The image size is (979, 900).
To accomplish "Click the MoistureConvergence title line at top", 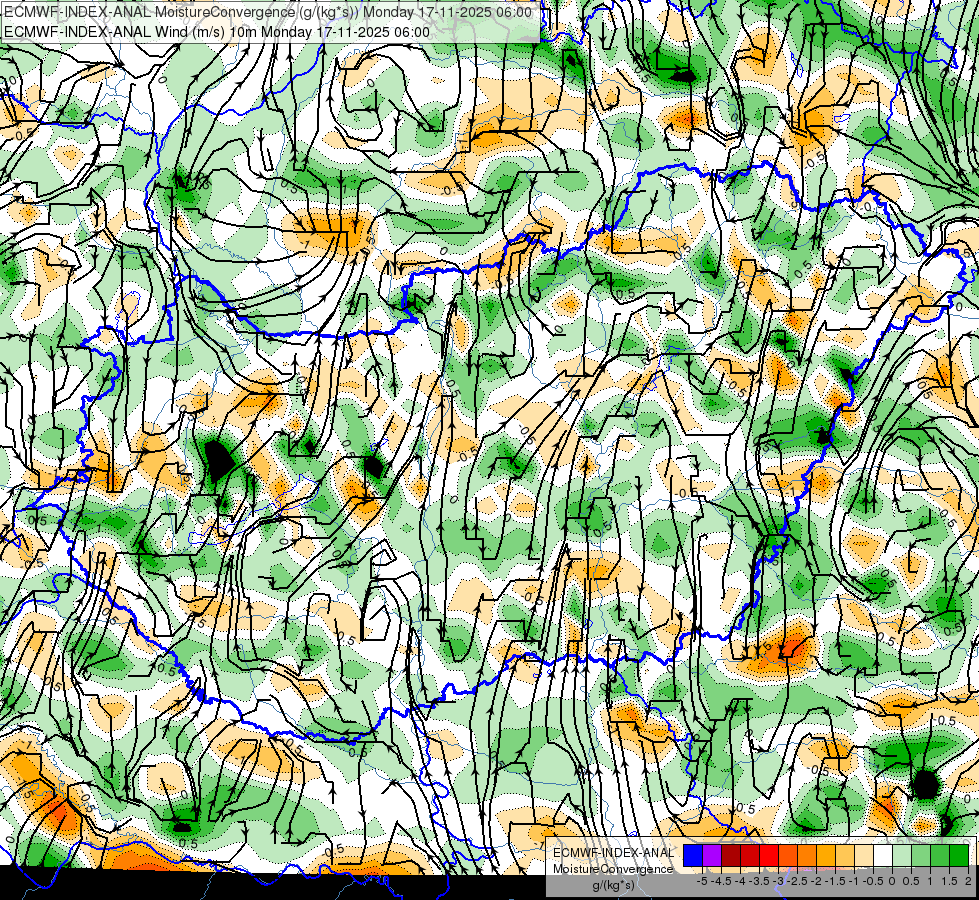I will pyautogui.click(x=268, y=12).
